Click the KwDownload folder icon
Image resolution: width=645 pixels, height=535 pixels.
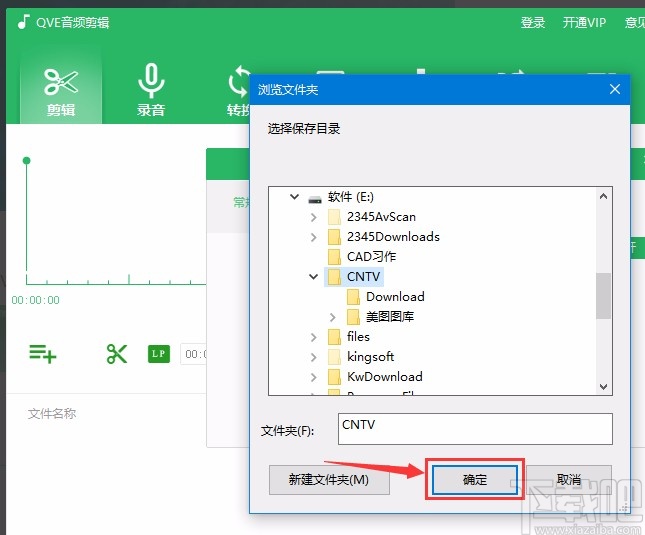(334, 377)
